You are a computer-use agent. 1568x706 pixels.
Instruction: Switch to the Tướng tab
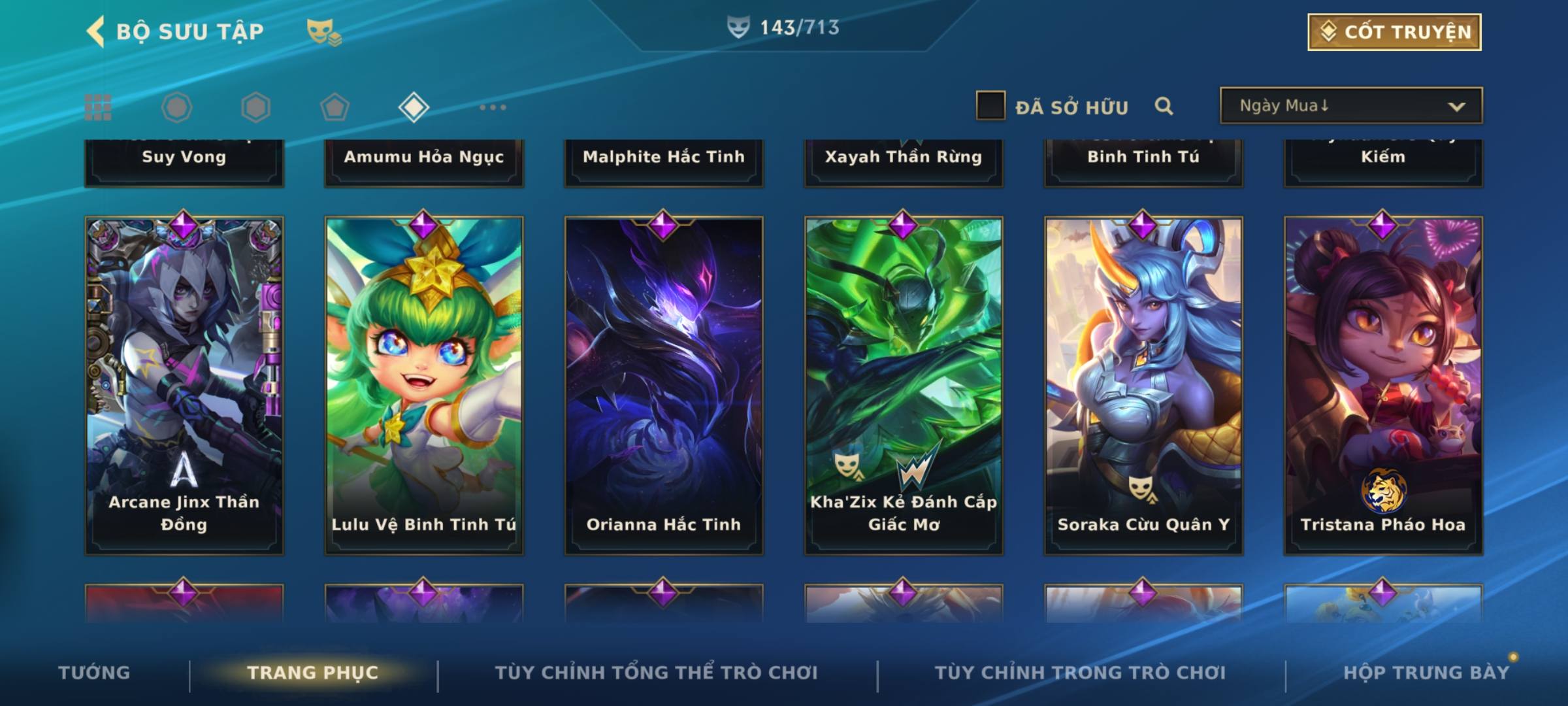[x=94, y=672]
